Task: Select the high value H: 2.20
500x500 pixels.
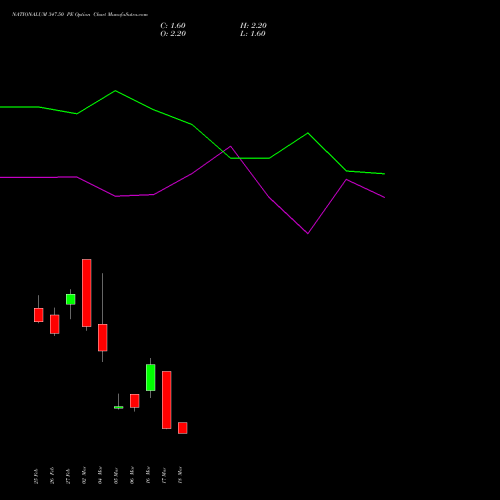Action: pos(253,26)
